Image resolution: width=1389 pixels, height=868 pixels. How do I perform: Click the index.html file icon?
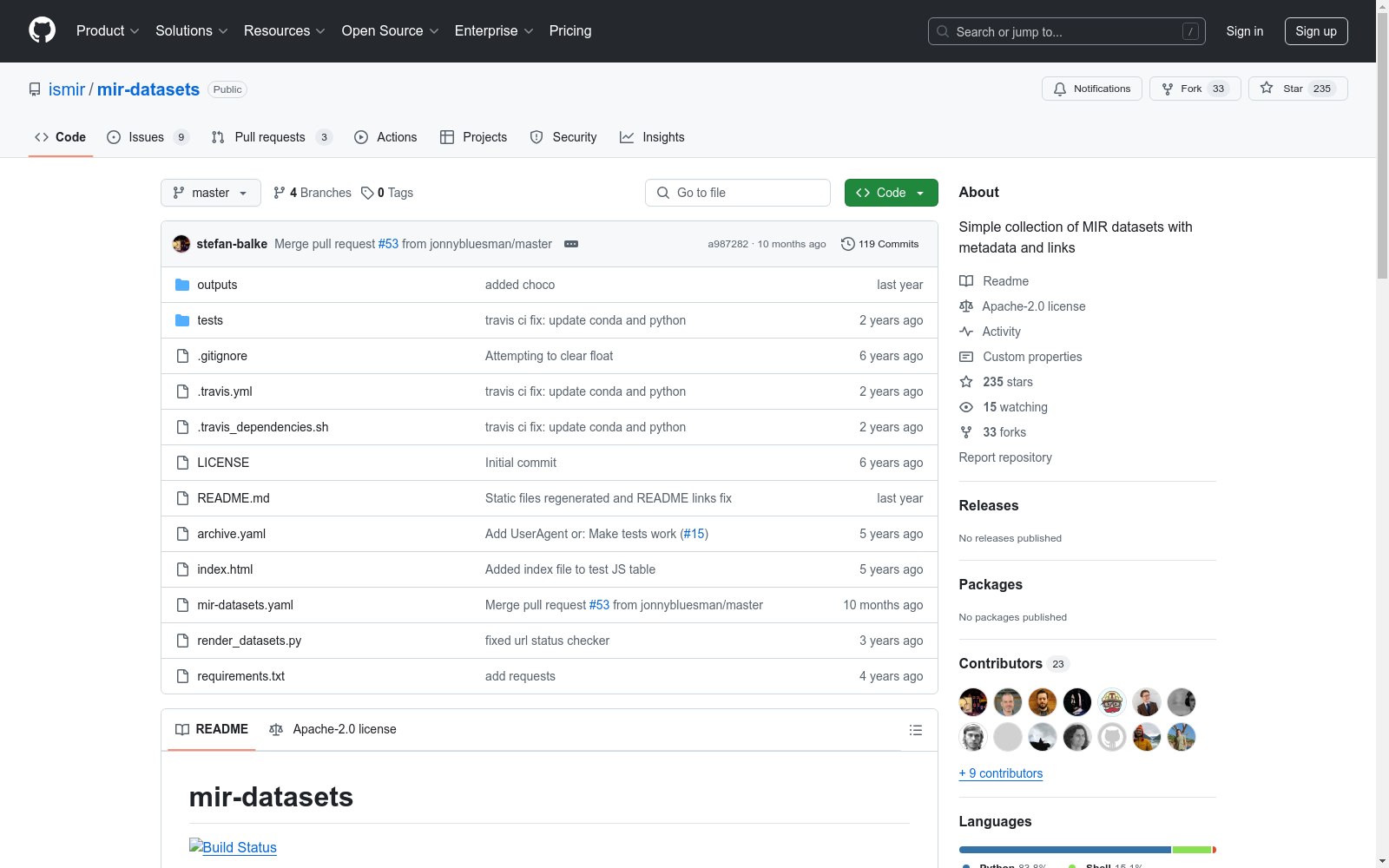click(x=182, y=569)
